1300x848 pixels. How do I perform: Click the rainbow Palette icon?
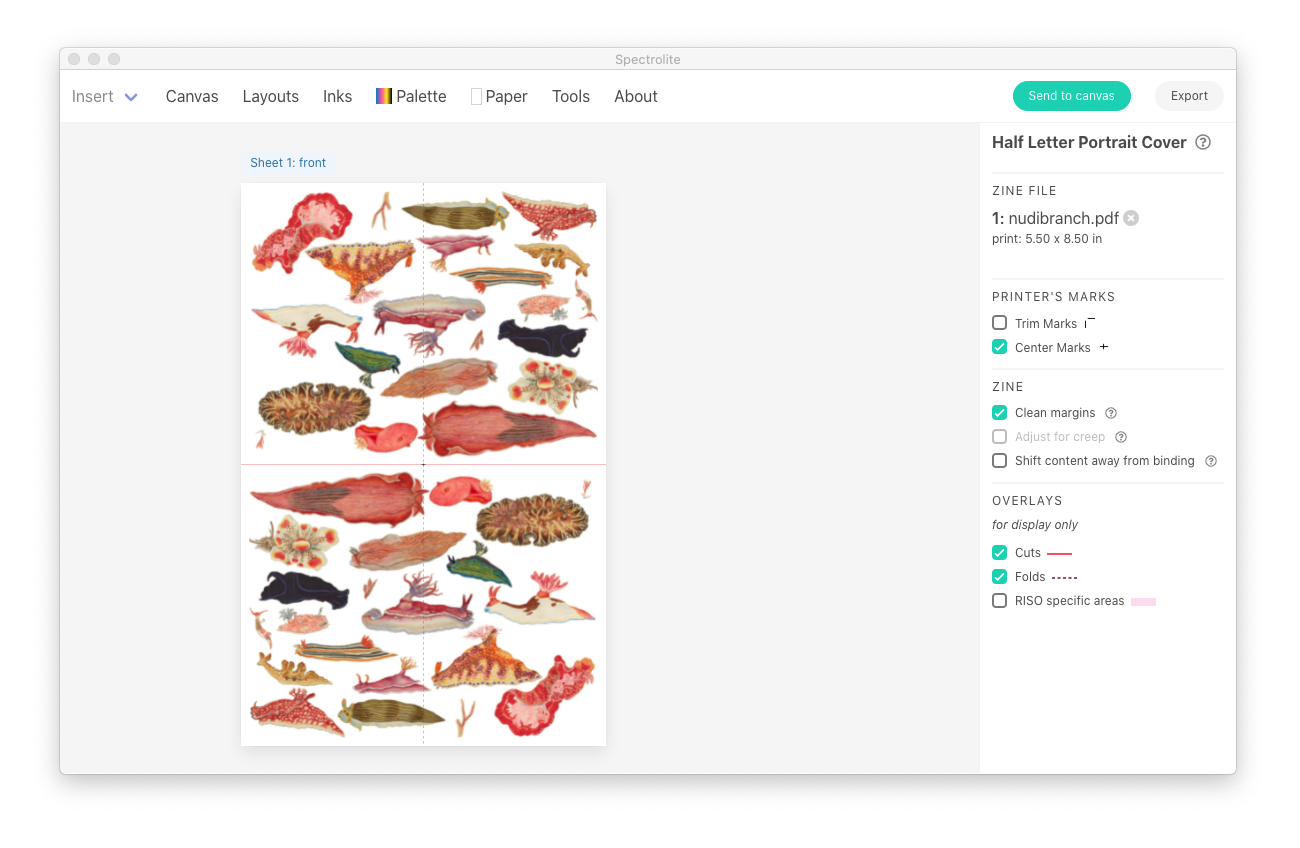point(383,96)
